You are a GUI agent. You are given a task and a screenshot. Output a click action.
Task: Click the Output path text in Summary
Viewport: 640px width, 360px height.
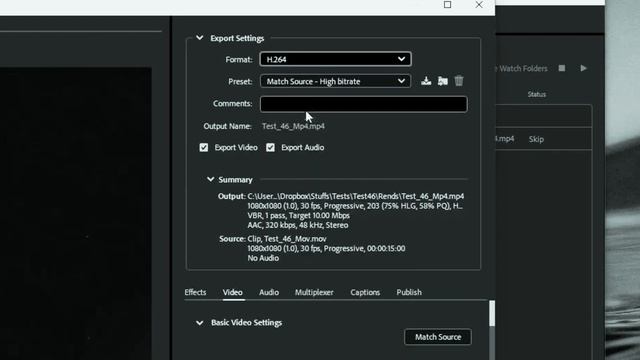click(x=356, y=196)
